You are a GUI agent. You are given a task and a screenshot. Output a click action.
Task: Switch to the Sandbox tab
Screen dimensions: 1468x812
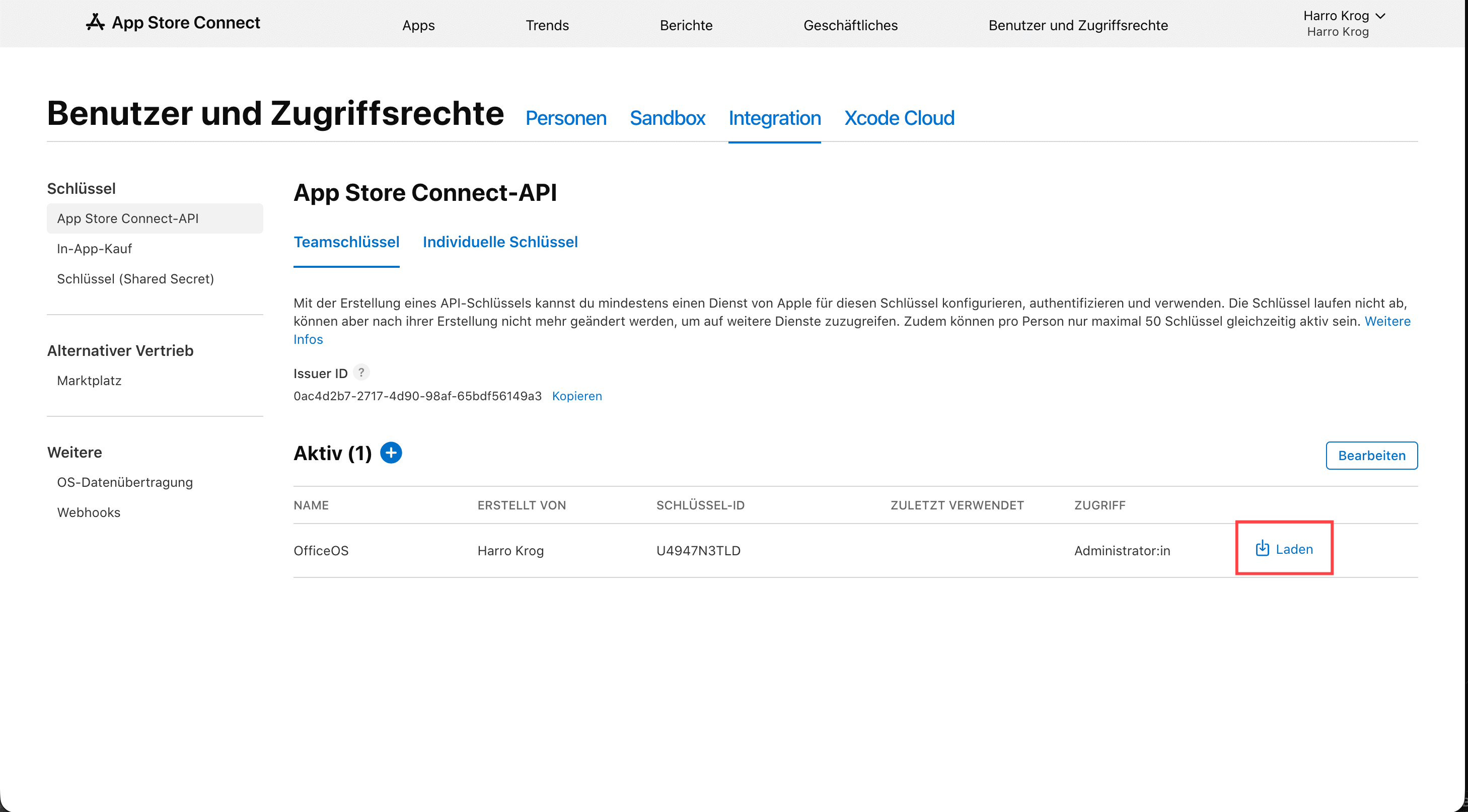pos(668,118)
